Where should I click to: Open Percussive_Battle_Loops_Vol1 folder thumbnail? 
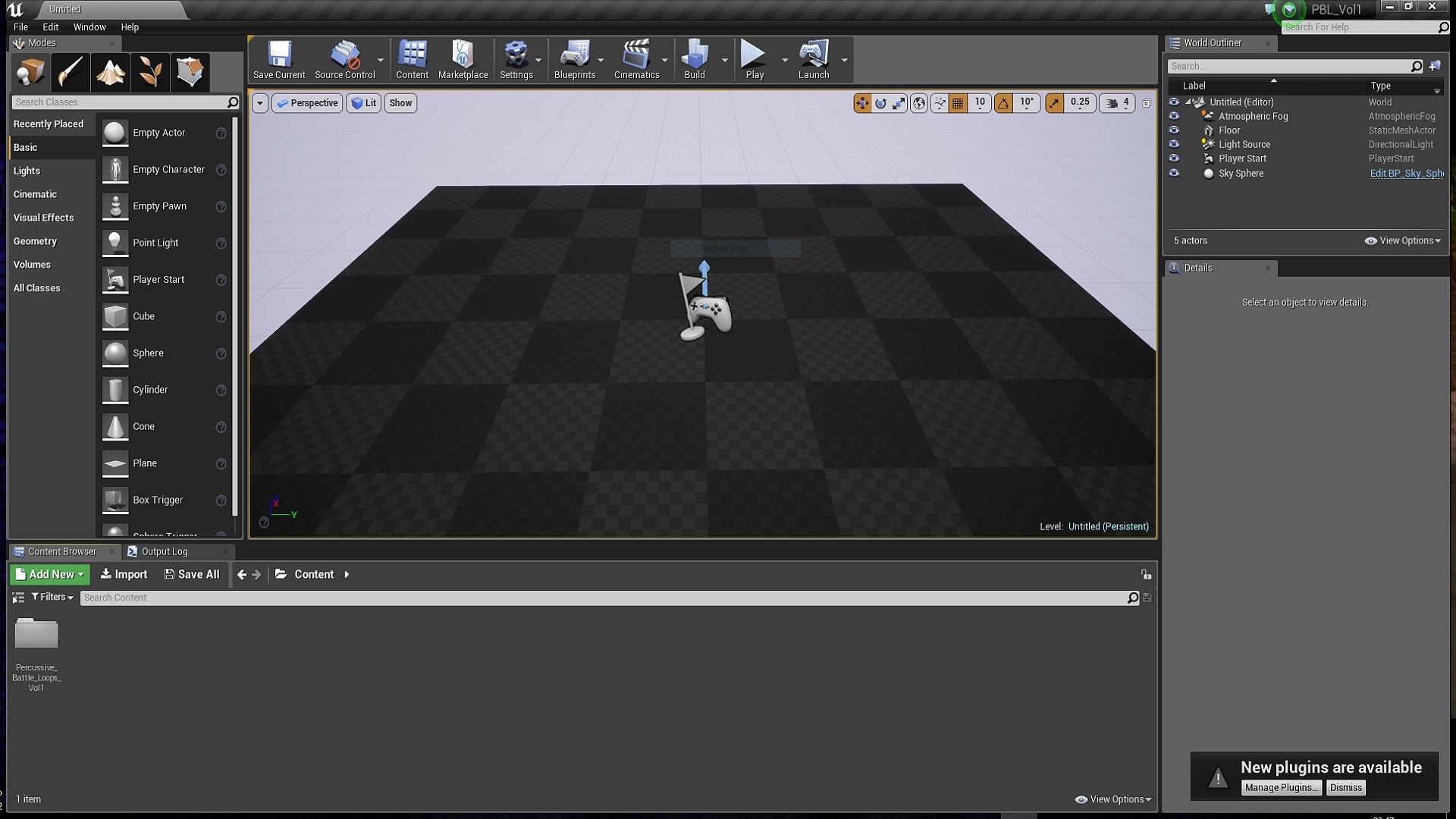click(x=36, y=633)
